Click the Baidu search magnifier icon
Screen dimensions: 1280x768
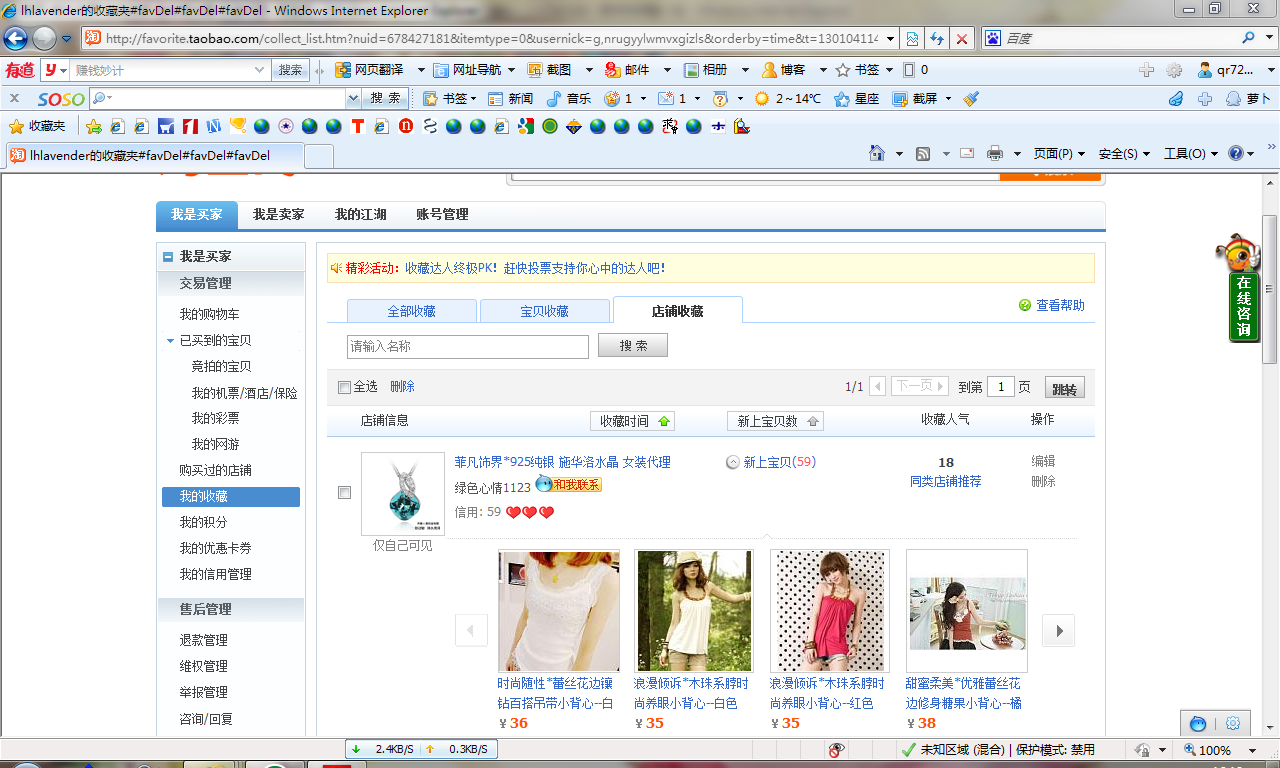[x=1250, y=38]
